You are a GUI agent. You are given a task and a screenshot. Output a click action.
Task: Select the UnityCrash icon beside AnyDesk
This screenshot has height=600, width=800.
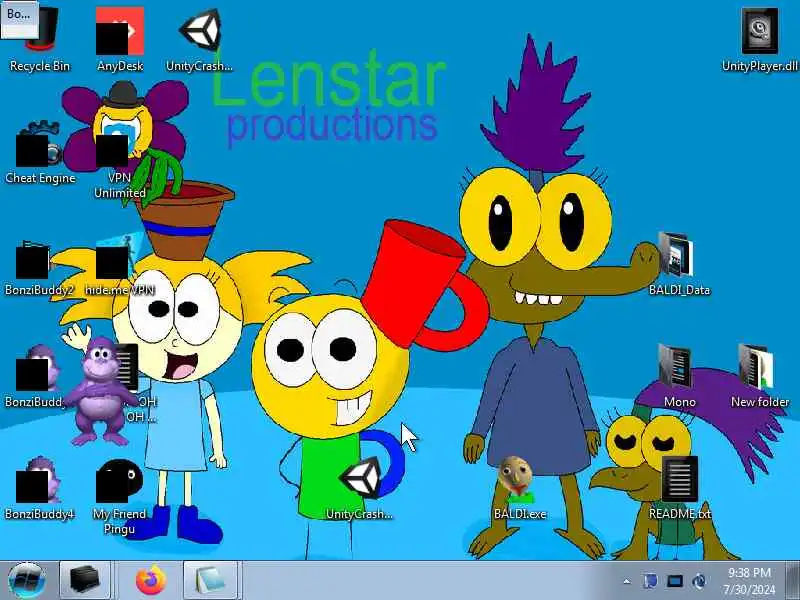pos(199,41)
